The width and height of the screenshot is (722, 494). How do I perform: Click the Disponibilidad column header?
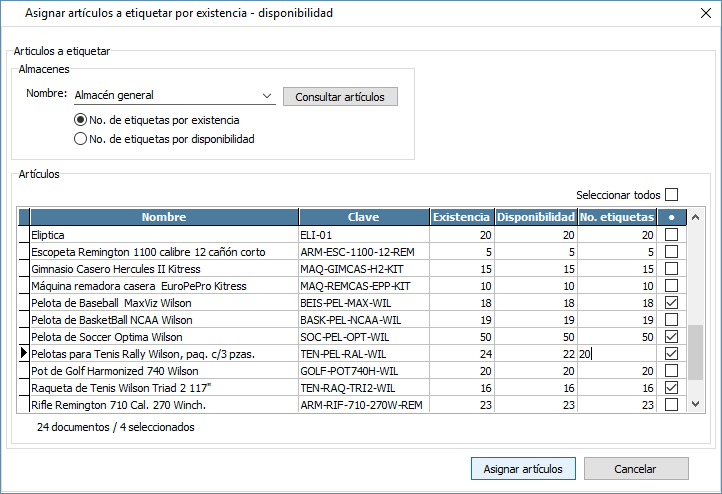(536, 217)
